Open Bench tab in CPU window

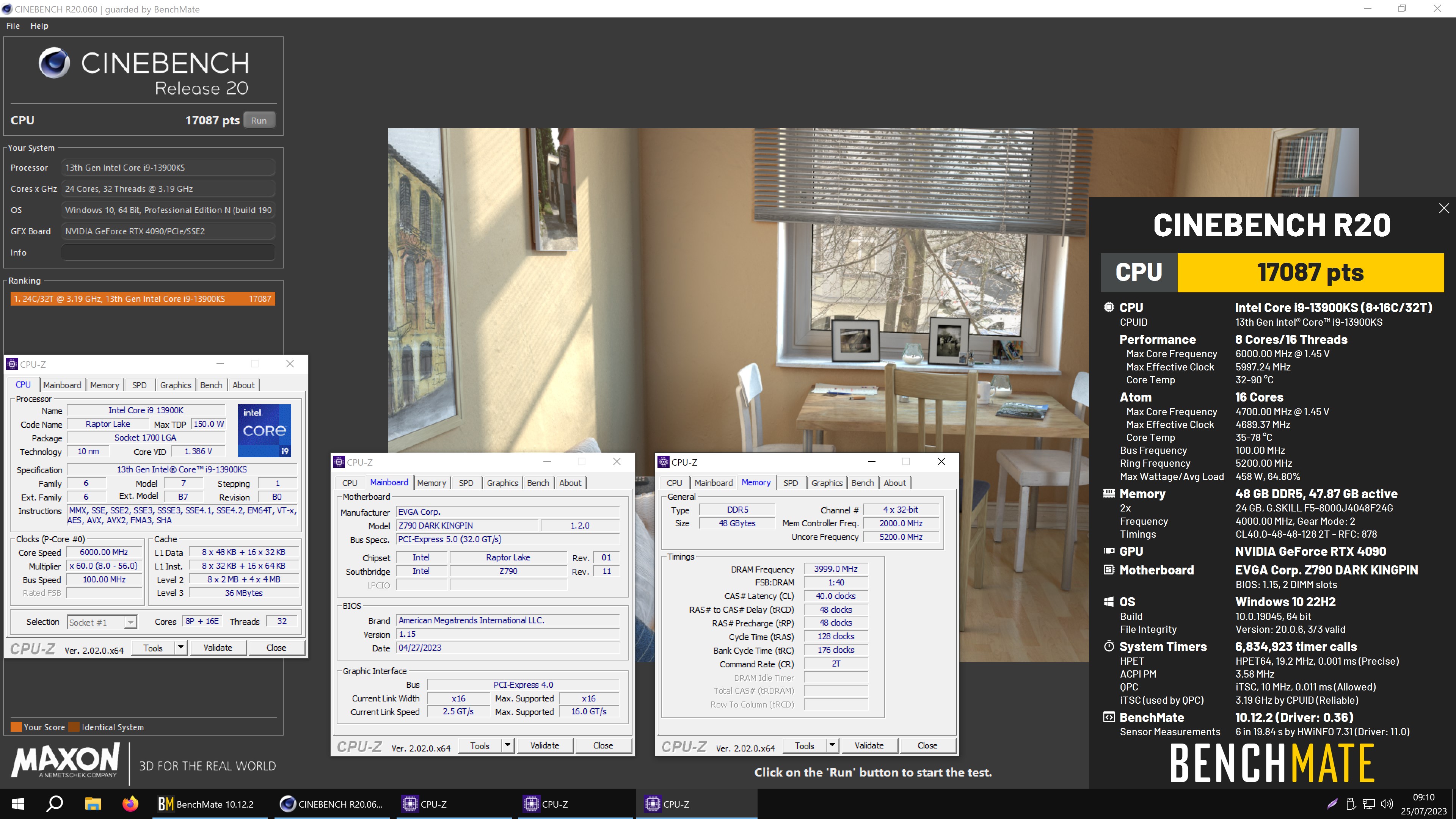[212, 385]
